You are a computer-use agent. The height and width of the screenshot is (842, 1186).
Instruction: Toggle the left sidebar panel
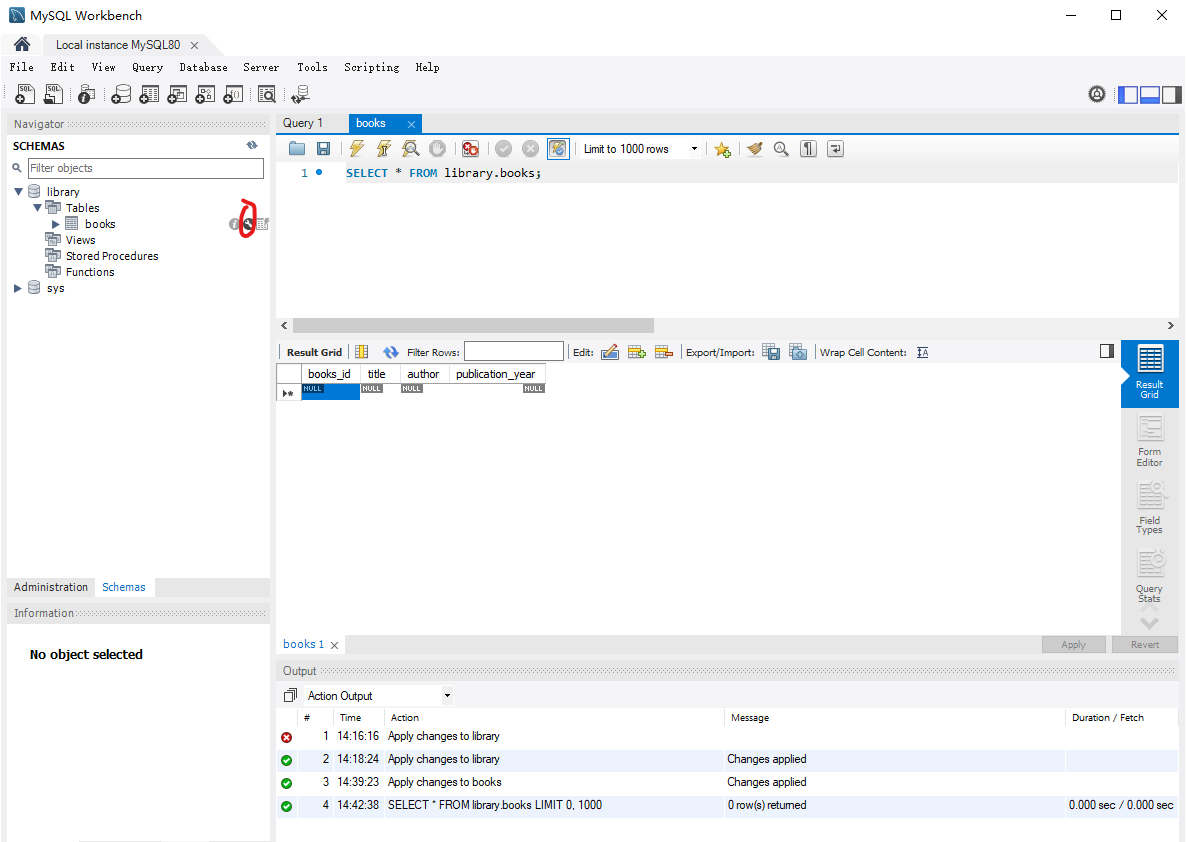tap(1128, 95)
